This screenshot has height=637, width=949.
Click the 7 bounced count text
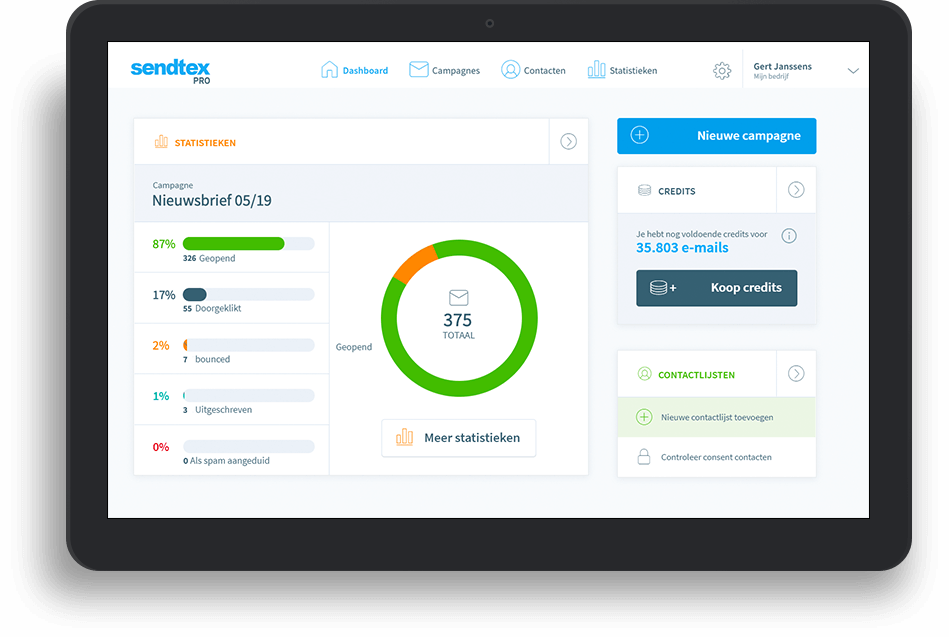click(206, 359)
